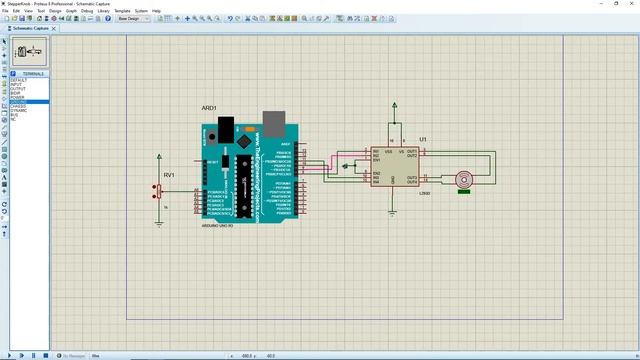Select the 2D Graphics Markers plus tool
The image size is (640, 360).
(4, 191)
